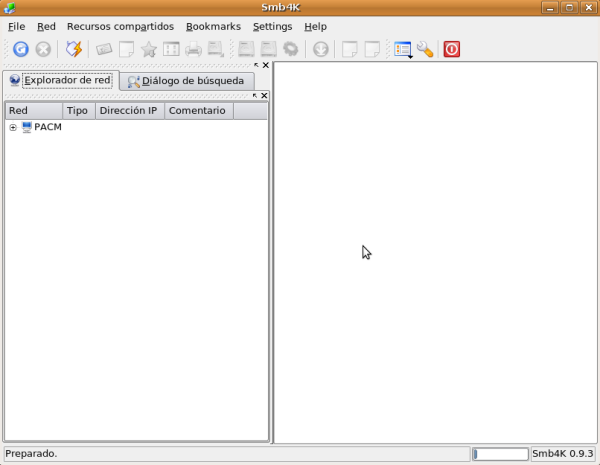Click the Comentario column header
Screen dimensions: 600x465
tap(198, 111)
